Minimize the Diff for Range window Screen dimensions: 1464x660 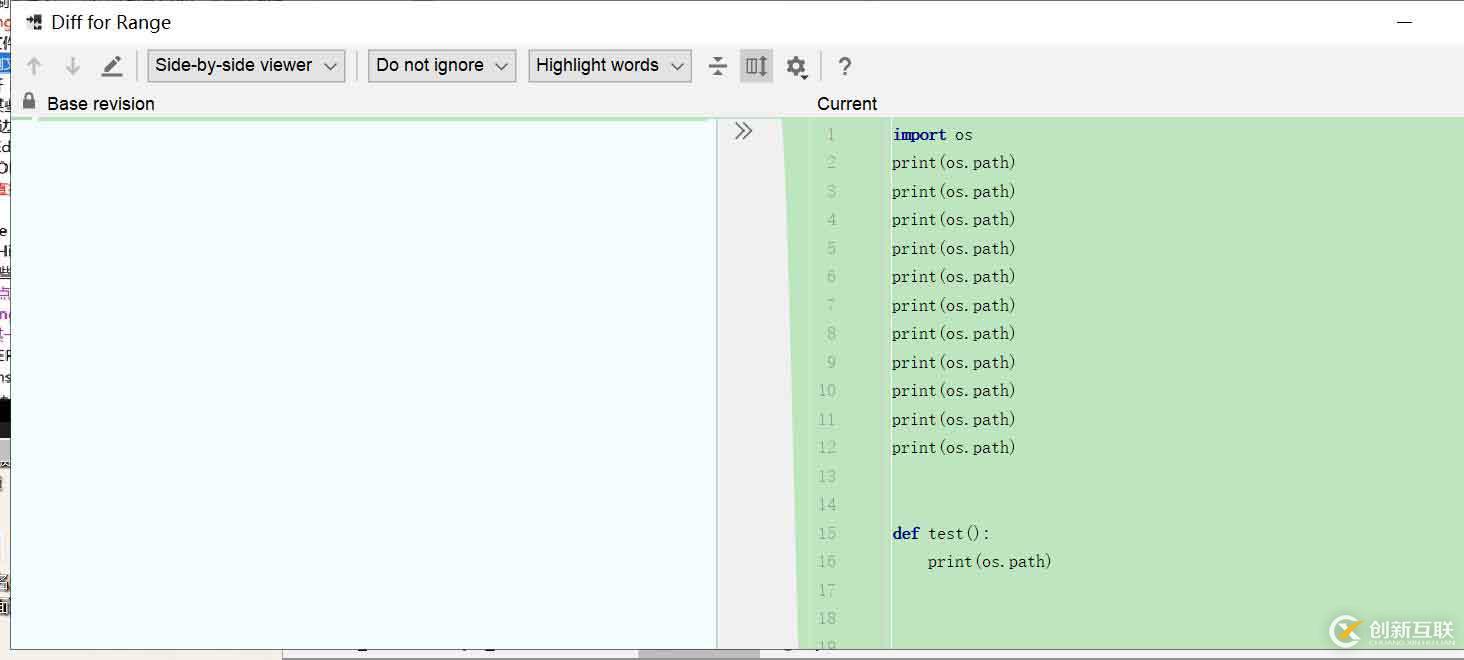(x=1405, y=22)
